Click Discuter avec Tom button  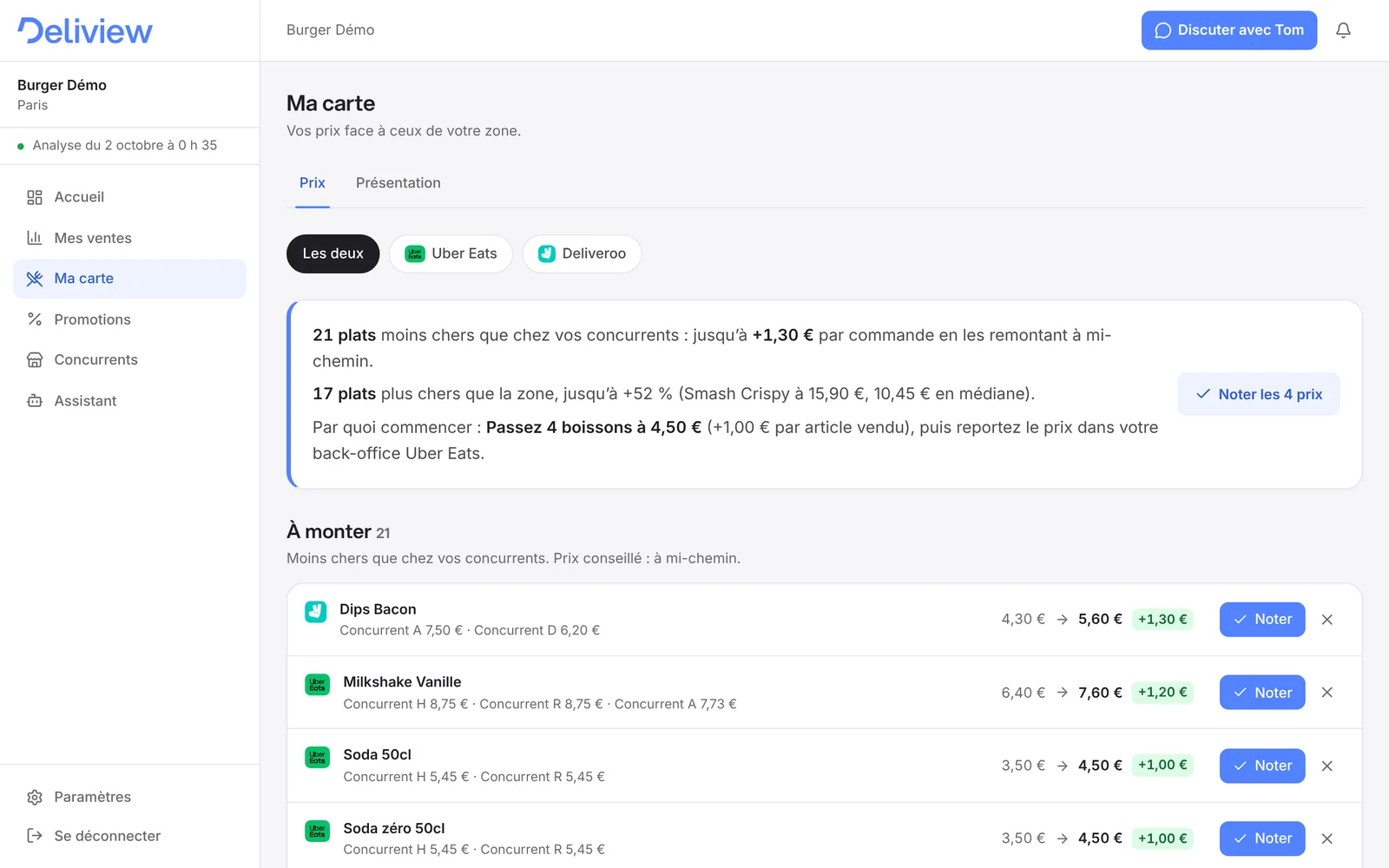click(x=1229, y=30)
